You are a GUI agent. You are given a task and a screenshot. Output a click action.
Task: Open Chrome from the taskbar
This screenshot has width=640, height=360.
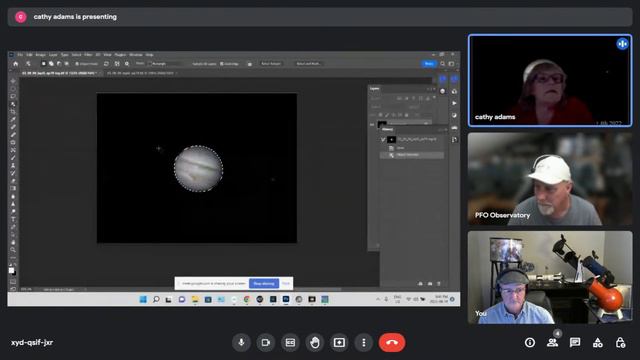247,300
